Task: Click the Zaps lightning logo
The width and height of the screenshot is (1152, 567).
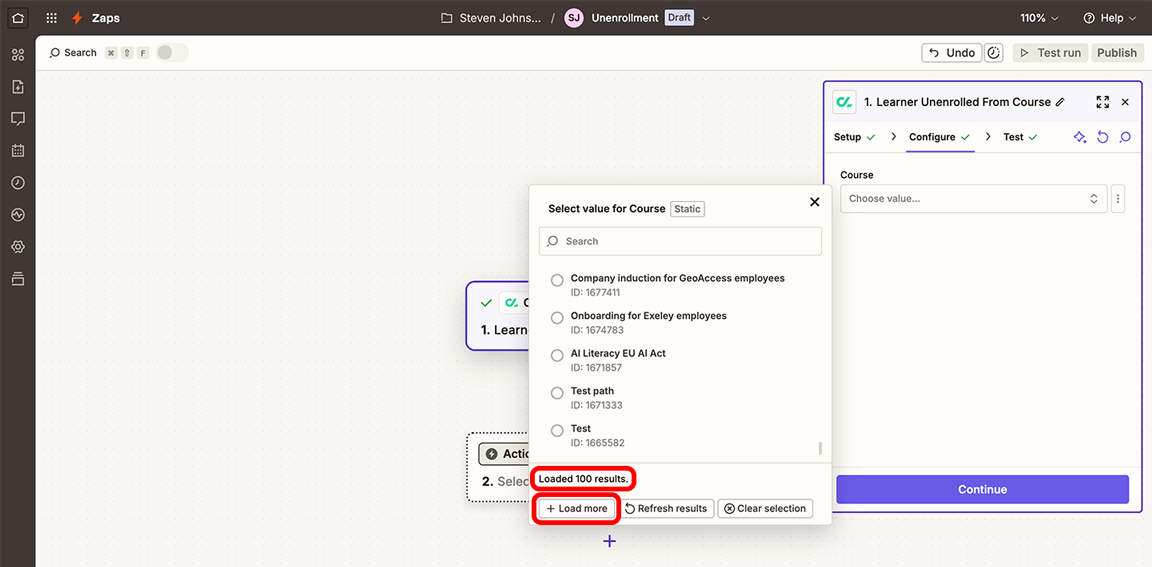Action: point(77,18)
